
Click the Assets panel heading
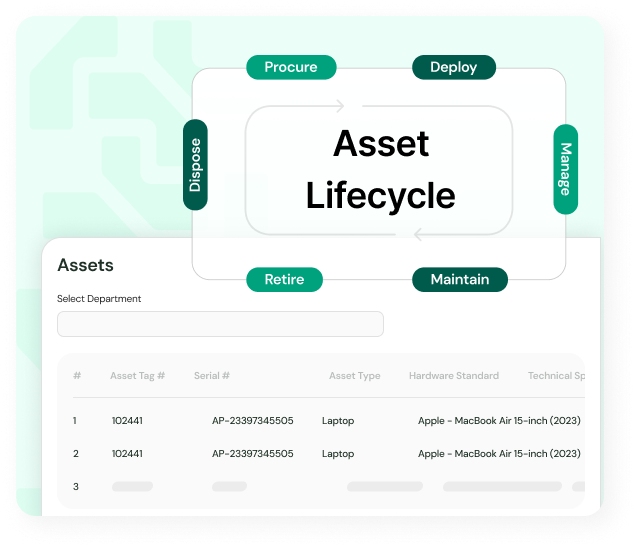[x=86, y=265]
